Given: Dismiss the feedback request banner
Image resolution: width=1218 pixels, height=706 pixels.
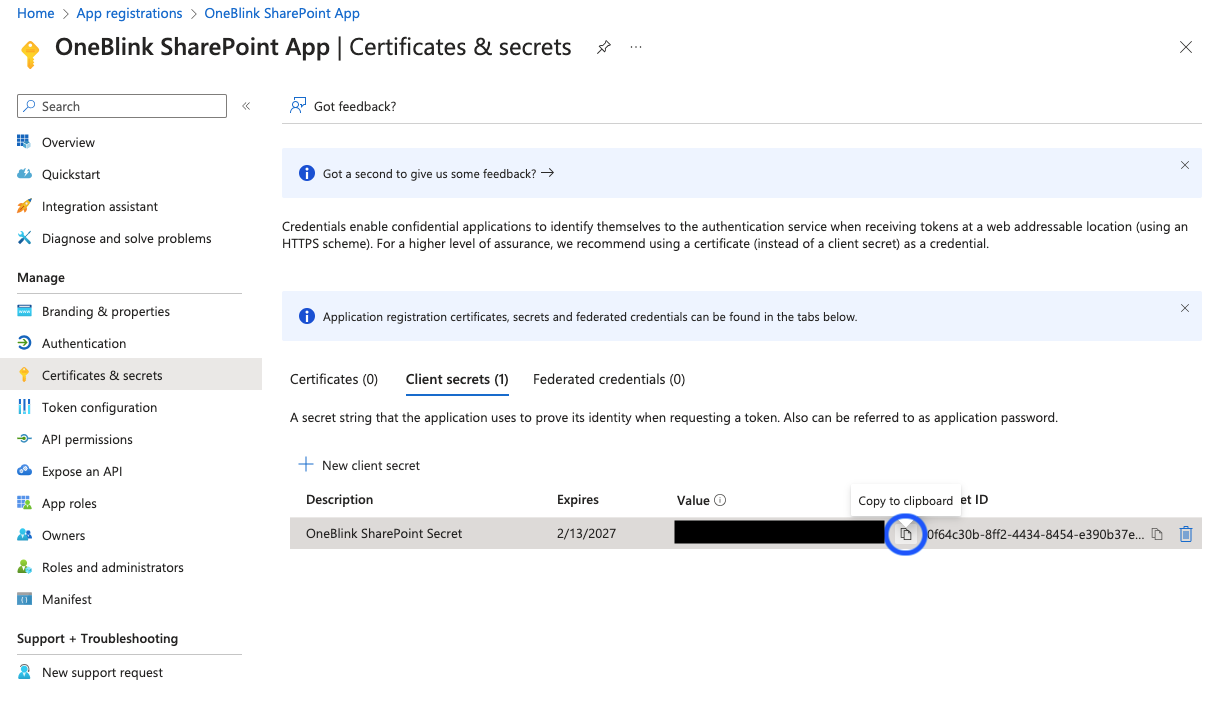Looking at the screenshot, I should [x=1185, y=165].
